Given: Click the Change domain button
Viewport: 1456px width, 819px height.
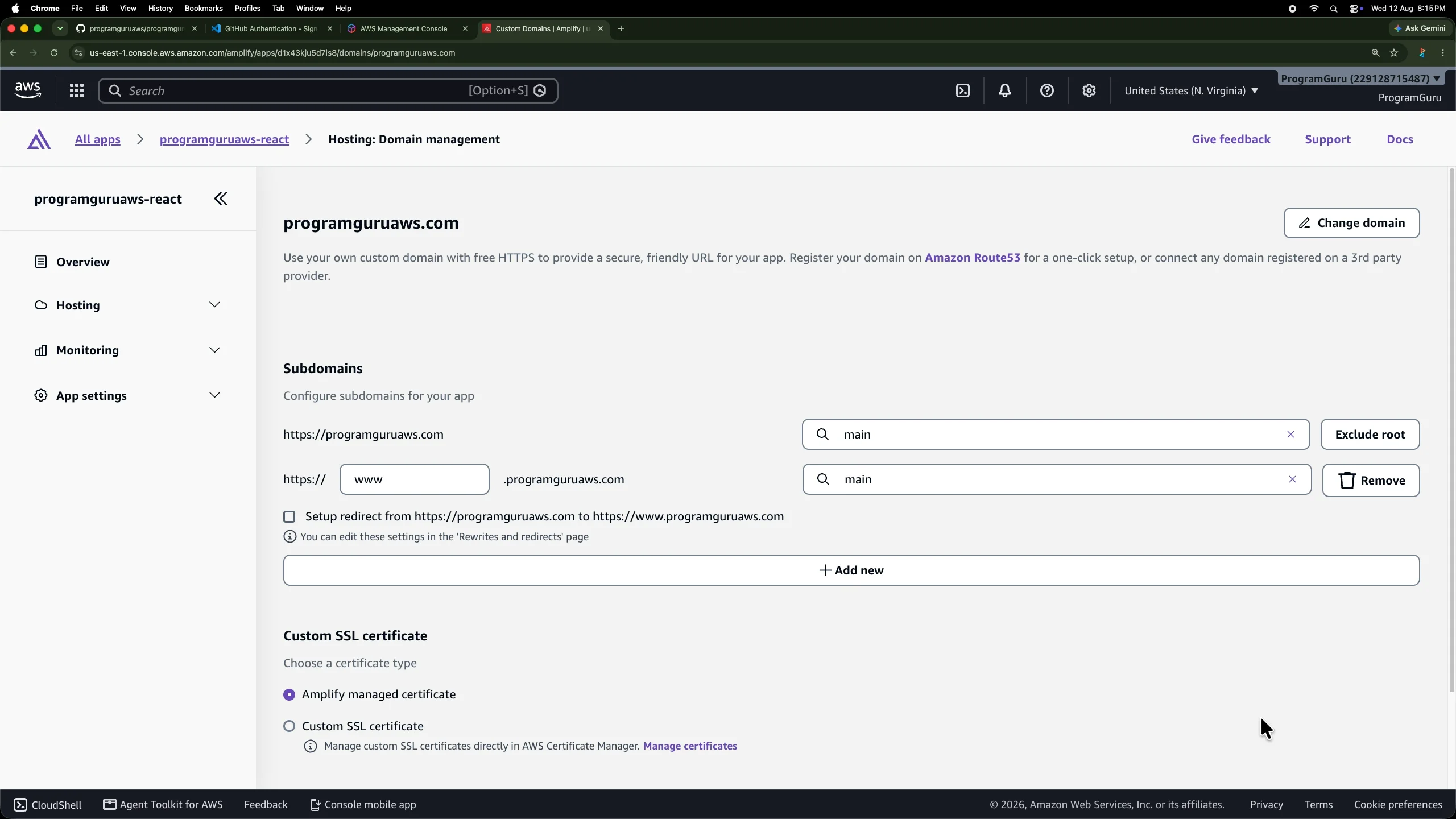Looking at the screenshot, I should tap(1351, 223).
